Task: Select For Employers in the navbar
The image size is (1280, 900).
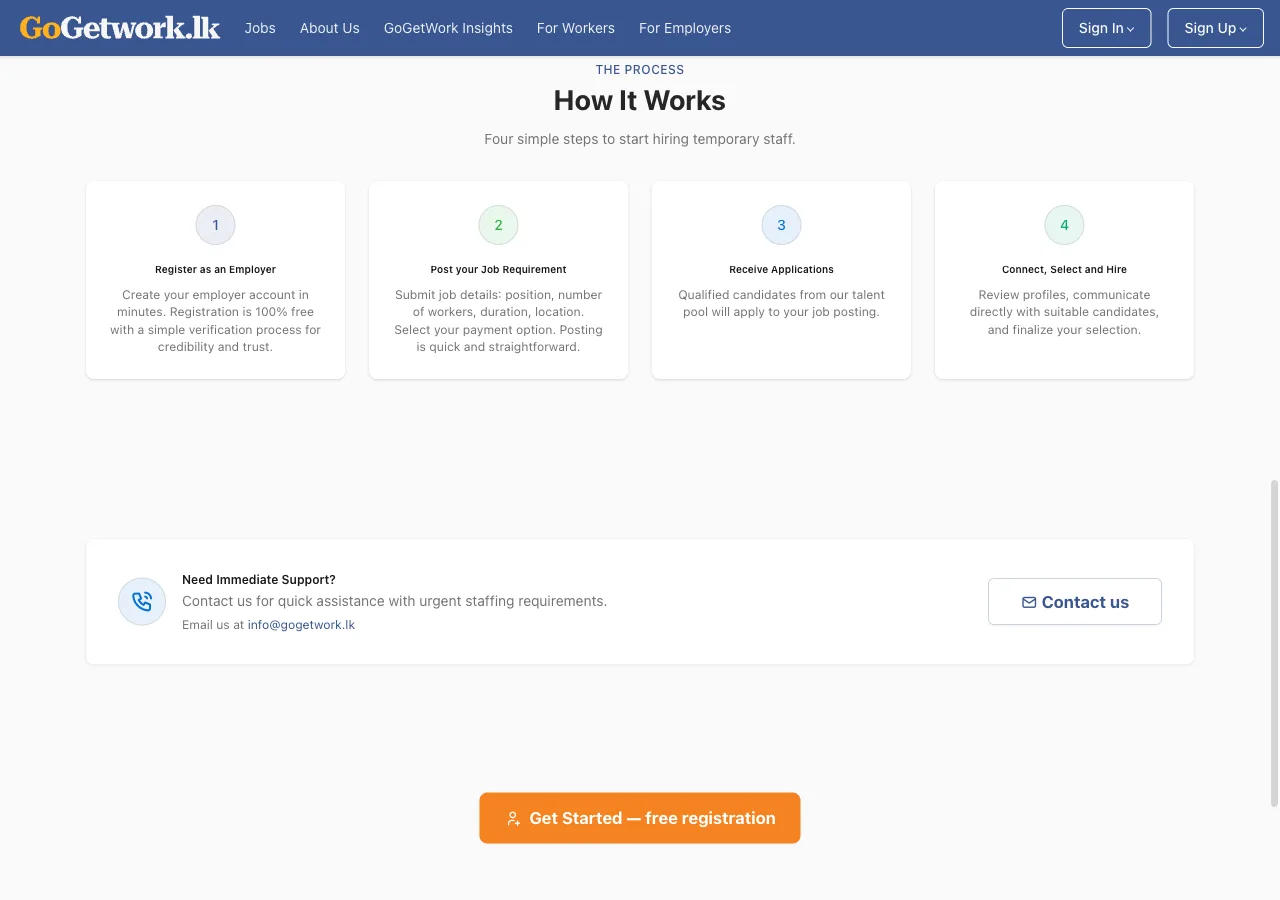Action: (x=685, y=28)
